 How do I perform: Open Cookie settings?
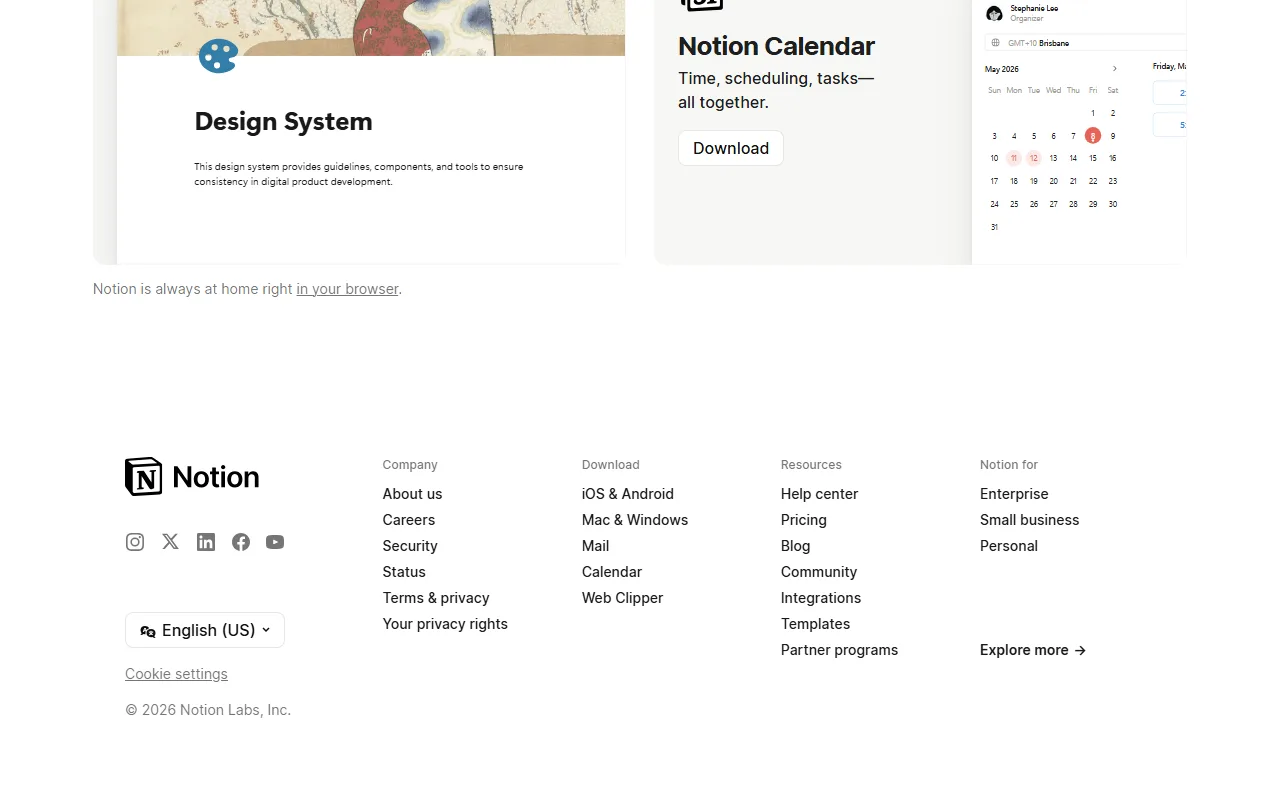(x=176, y=674)
